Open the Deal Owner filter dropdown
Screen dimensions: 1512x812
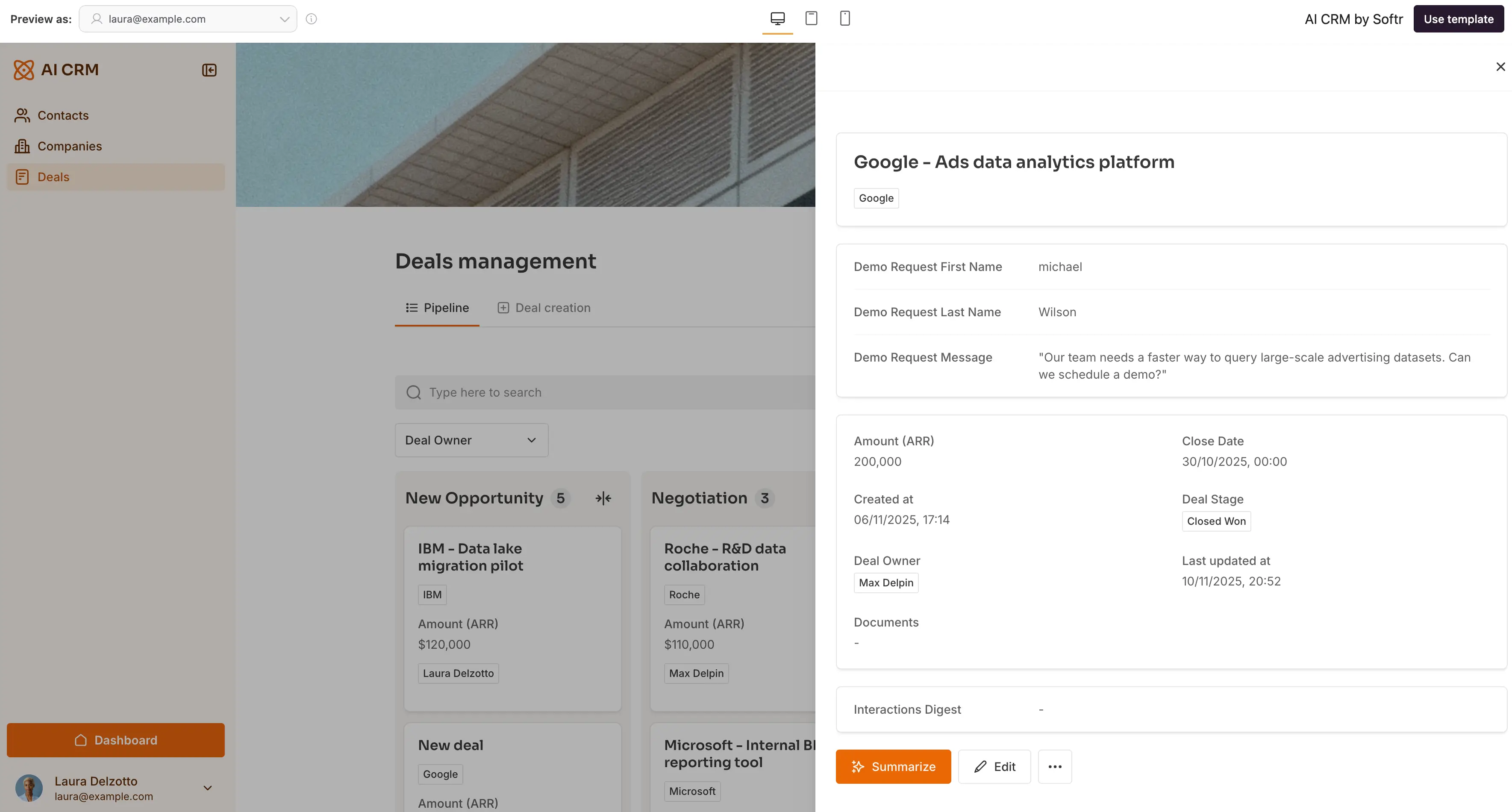pyautogui.click(x=471, y=440)
